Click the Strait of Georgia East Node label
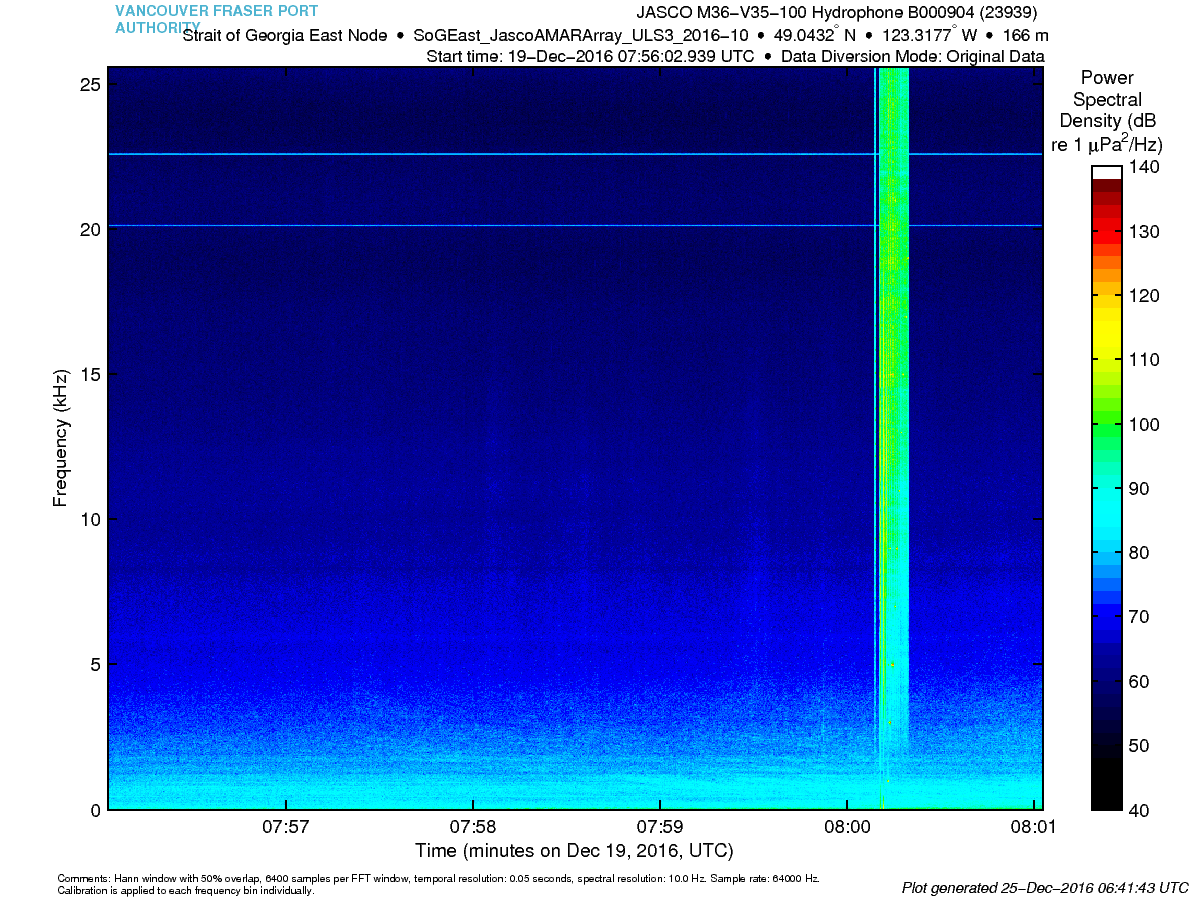 285,35
